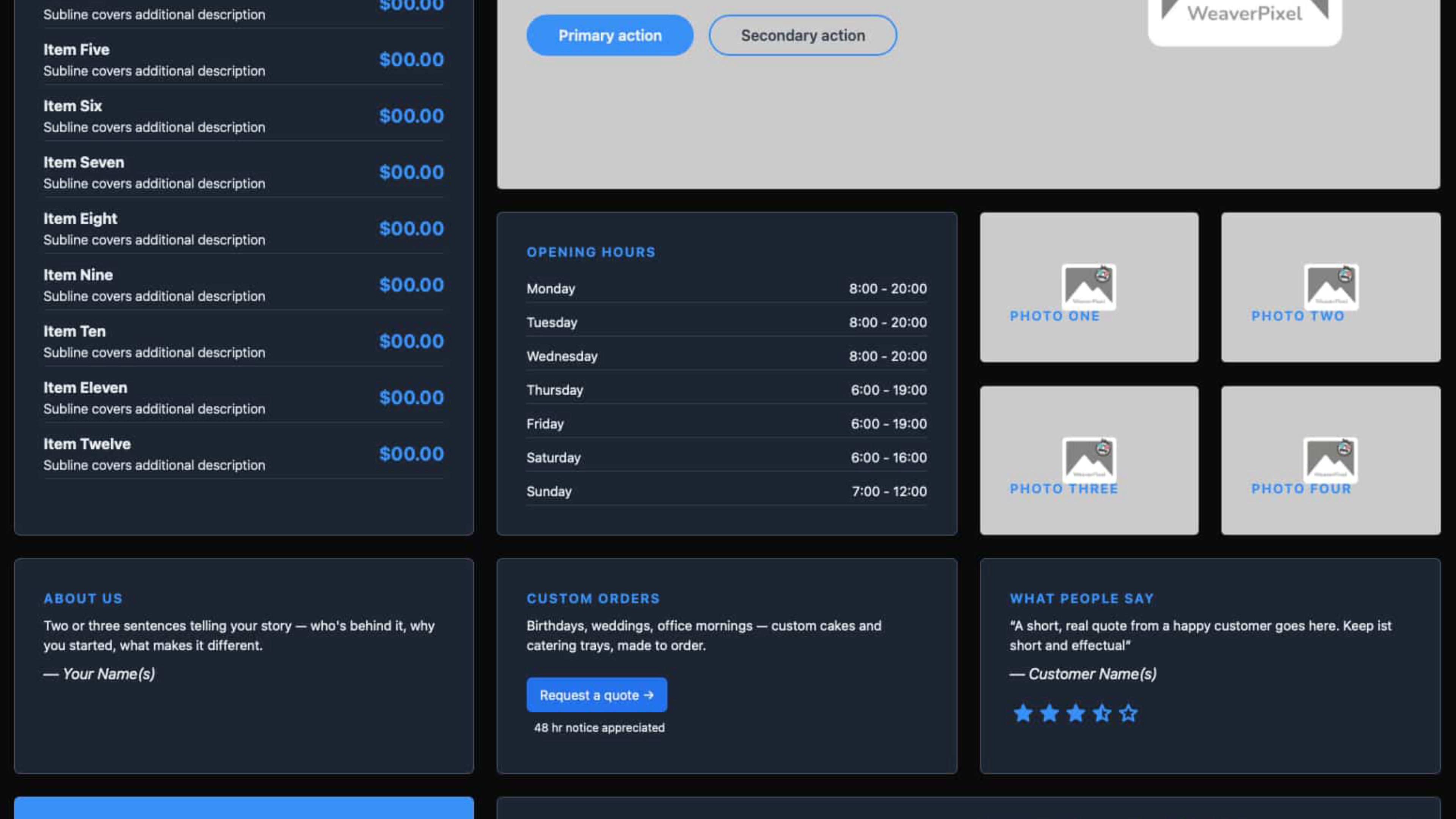Open the Photo Three thumbnail
1456x819 pixels.
point(1089,460)
